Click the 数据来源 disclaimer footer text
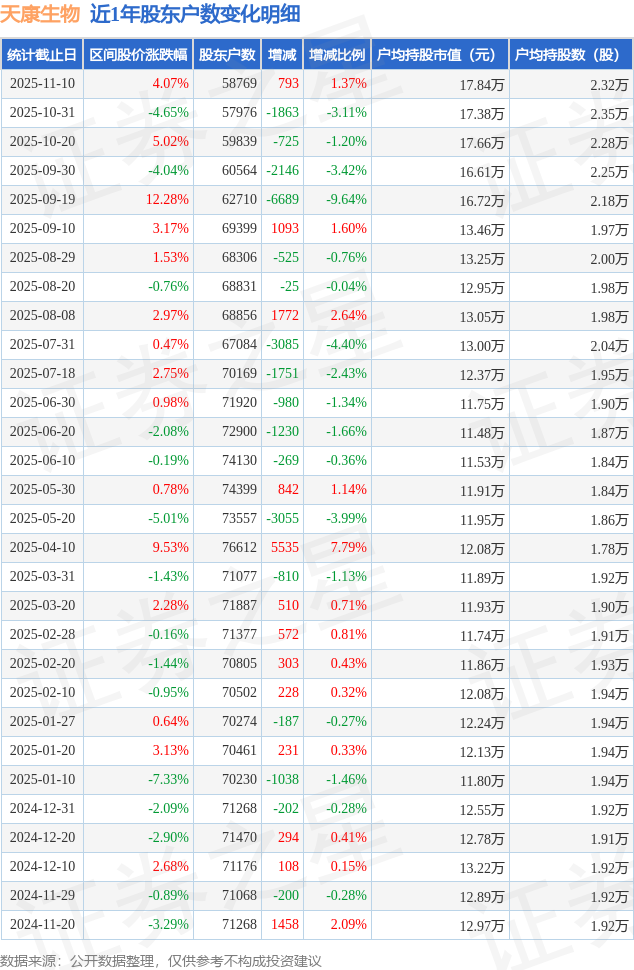The image size is (634, 970). [x=162, y=961]
